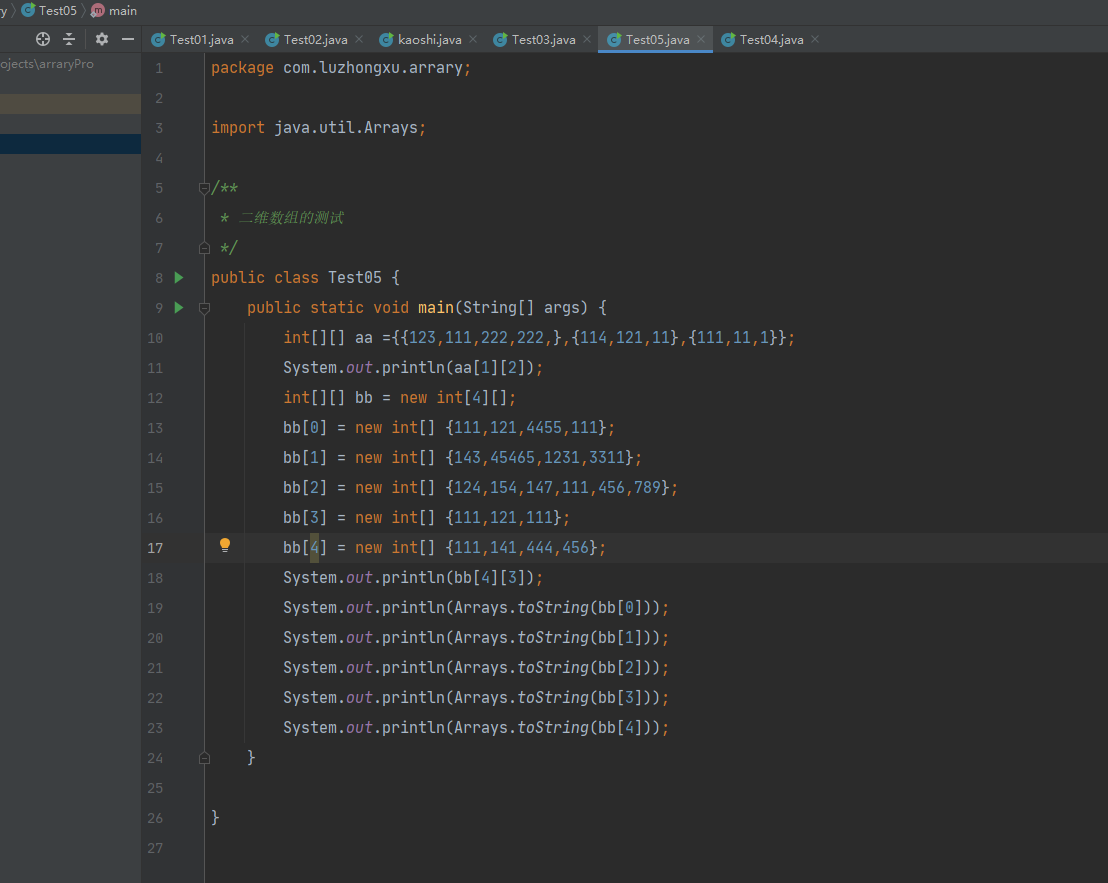Open the kaoshi.java tab
The image size is (1108, 883).
pyautogui.click(x=430, y=40)
